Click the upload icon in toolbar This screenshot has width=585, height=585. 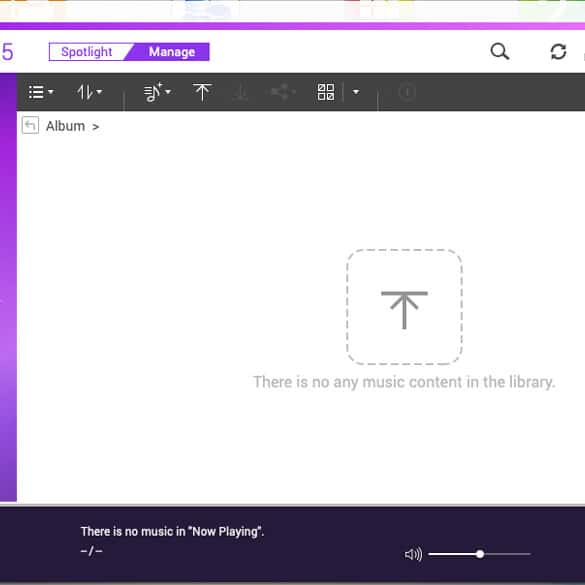point(202,92)
